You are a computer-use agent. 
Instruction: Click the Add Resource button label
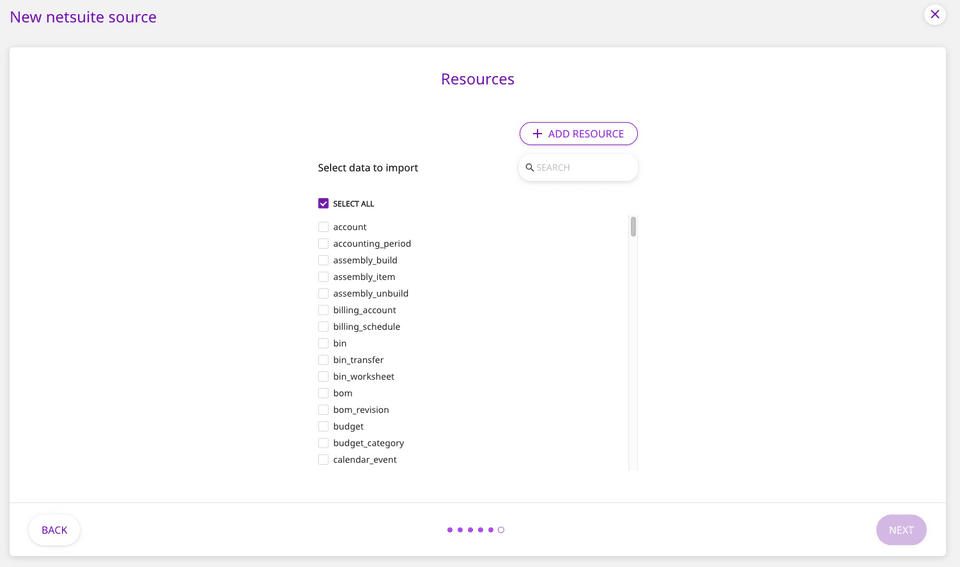coord(585,133)
